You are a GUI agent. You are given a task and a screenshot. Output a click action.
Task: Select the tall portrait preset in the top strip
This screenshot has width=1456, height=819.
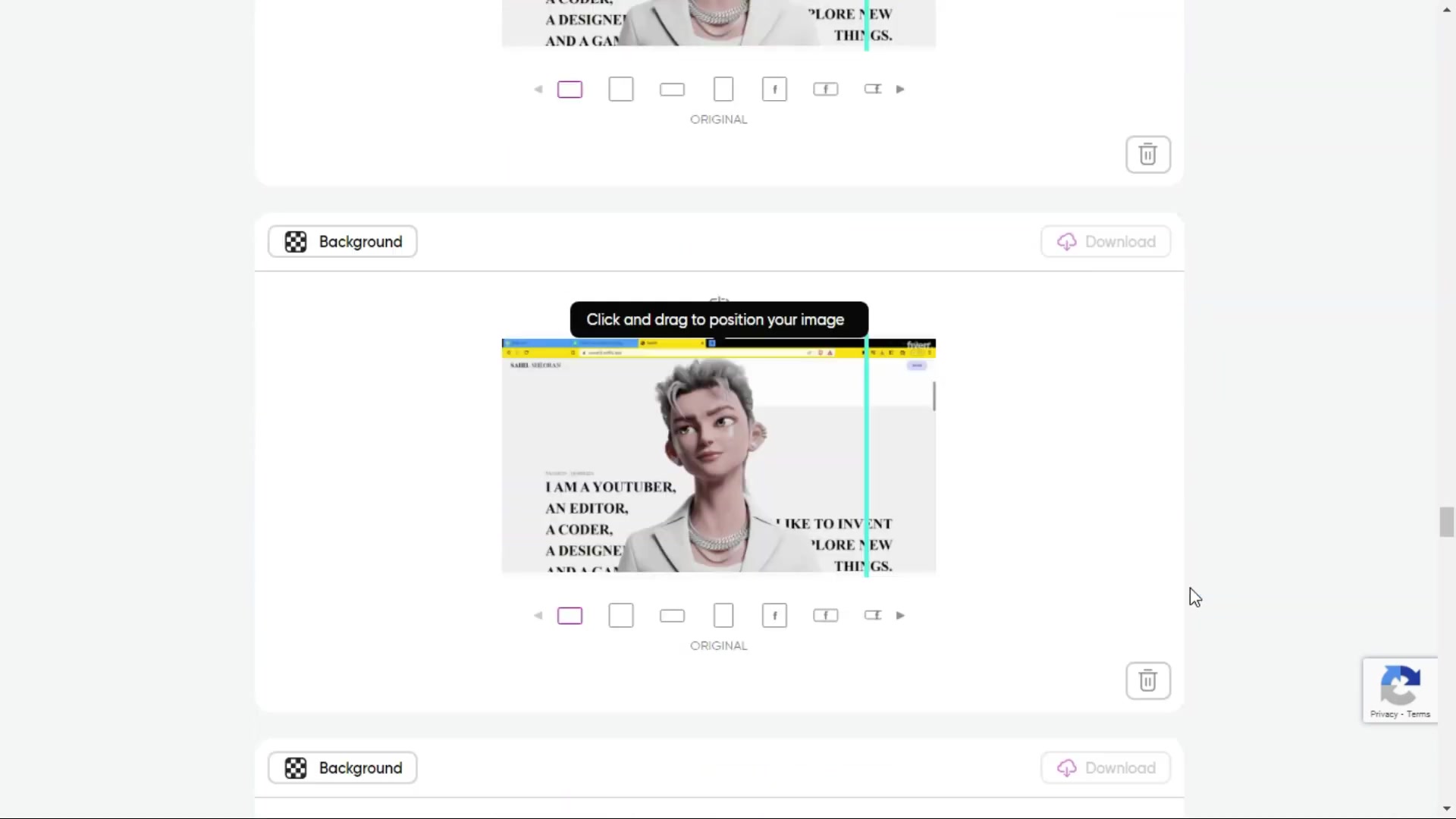pos(723,89)
